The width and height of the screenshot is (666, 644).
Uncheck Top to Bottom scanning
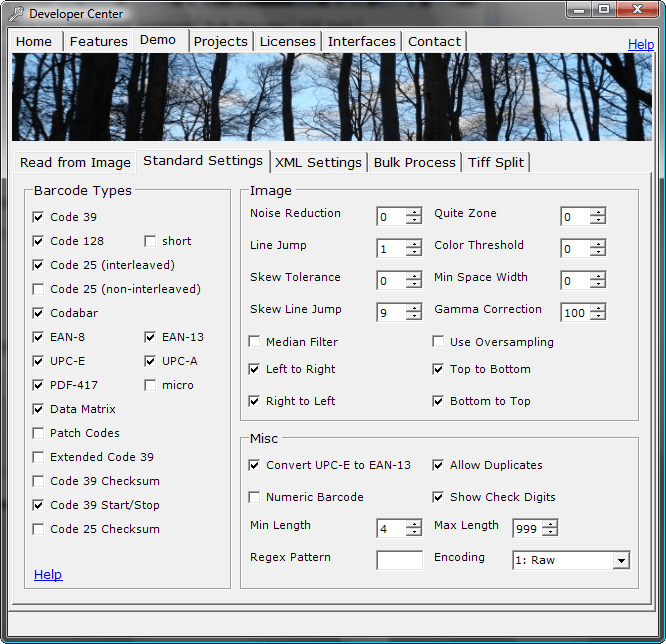click(x=438, y=369)
